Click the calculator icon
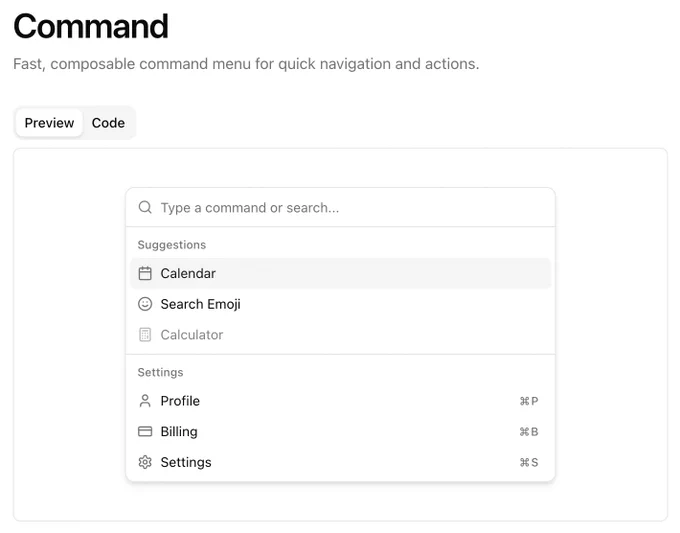This screenshot has width=680, height=533. coord(145,335)
